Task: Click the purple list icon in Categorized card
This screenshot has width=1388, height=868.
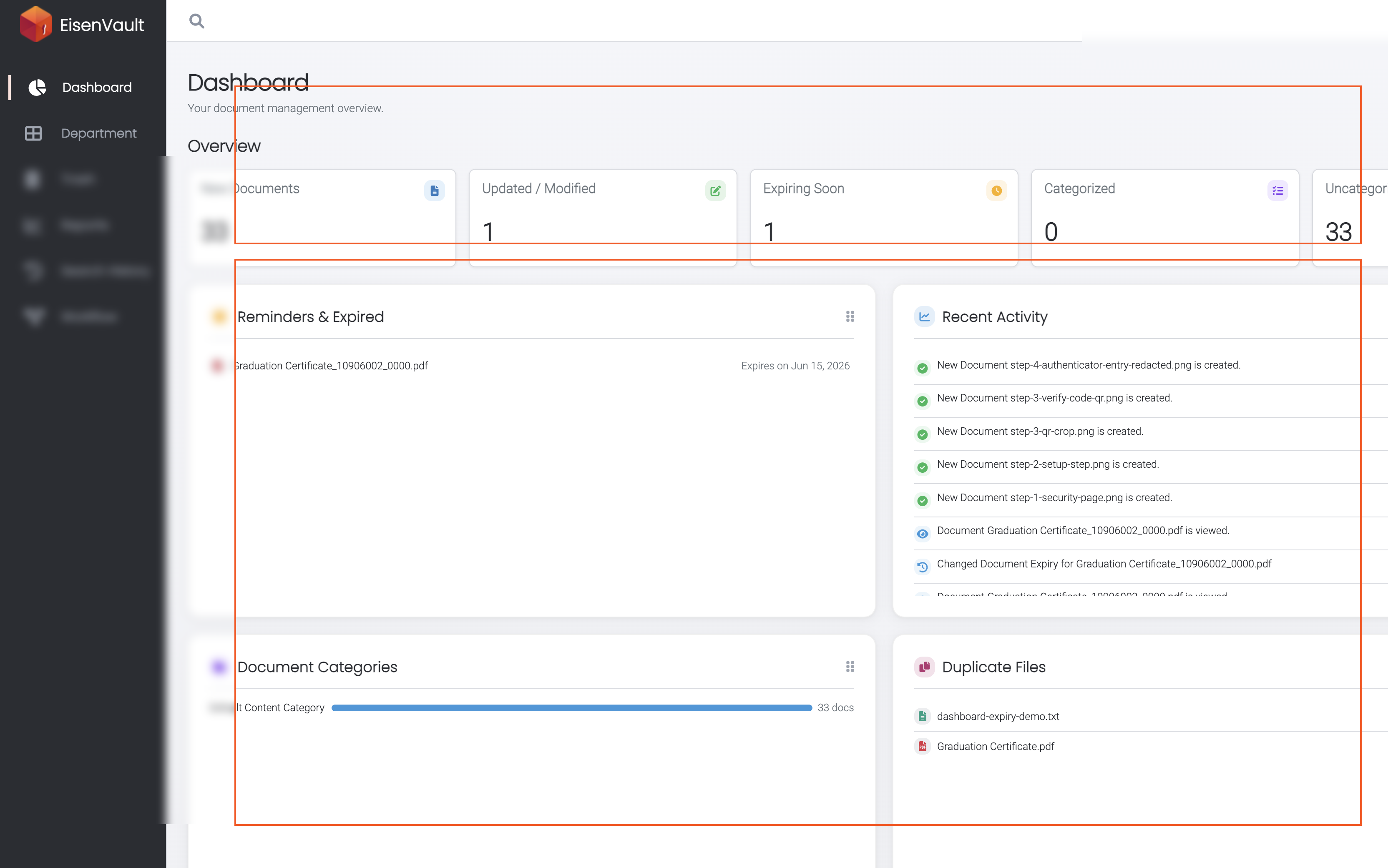Action: (x=1278, y=191)
